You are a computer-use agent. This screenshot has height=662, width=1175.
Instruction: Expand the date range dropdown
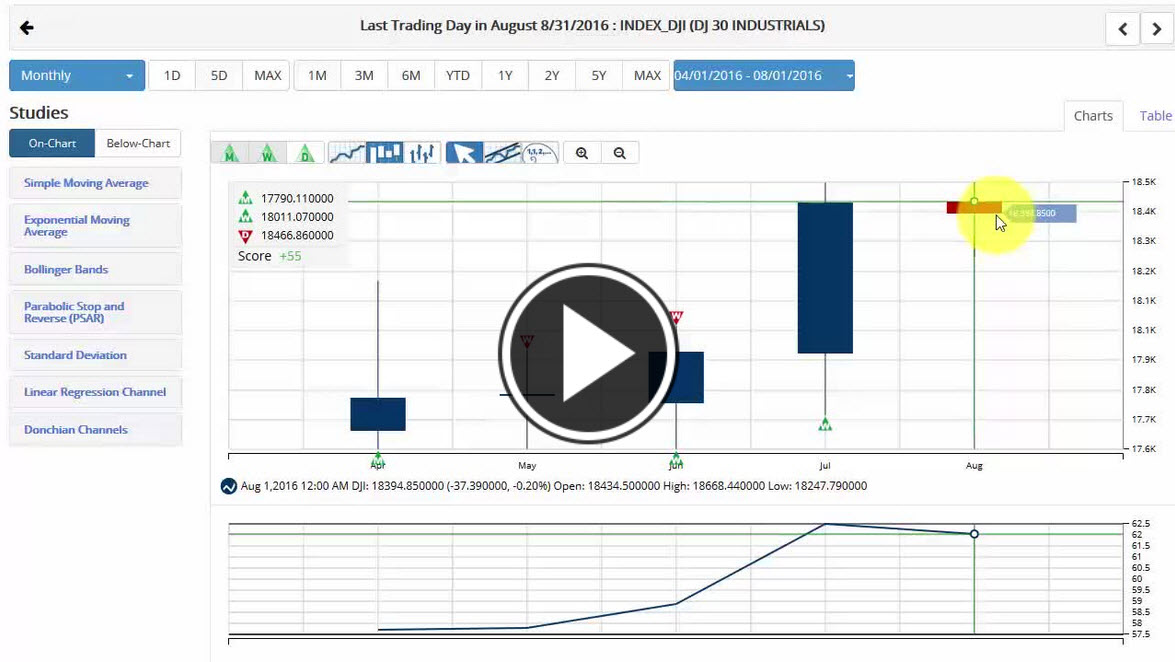tap(849, 76)
